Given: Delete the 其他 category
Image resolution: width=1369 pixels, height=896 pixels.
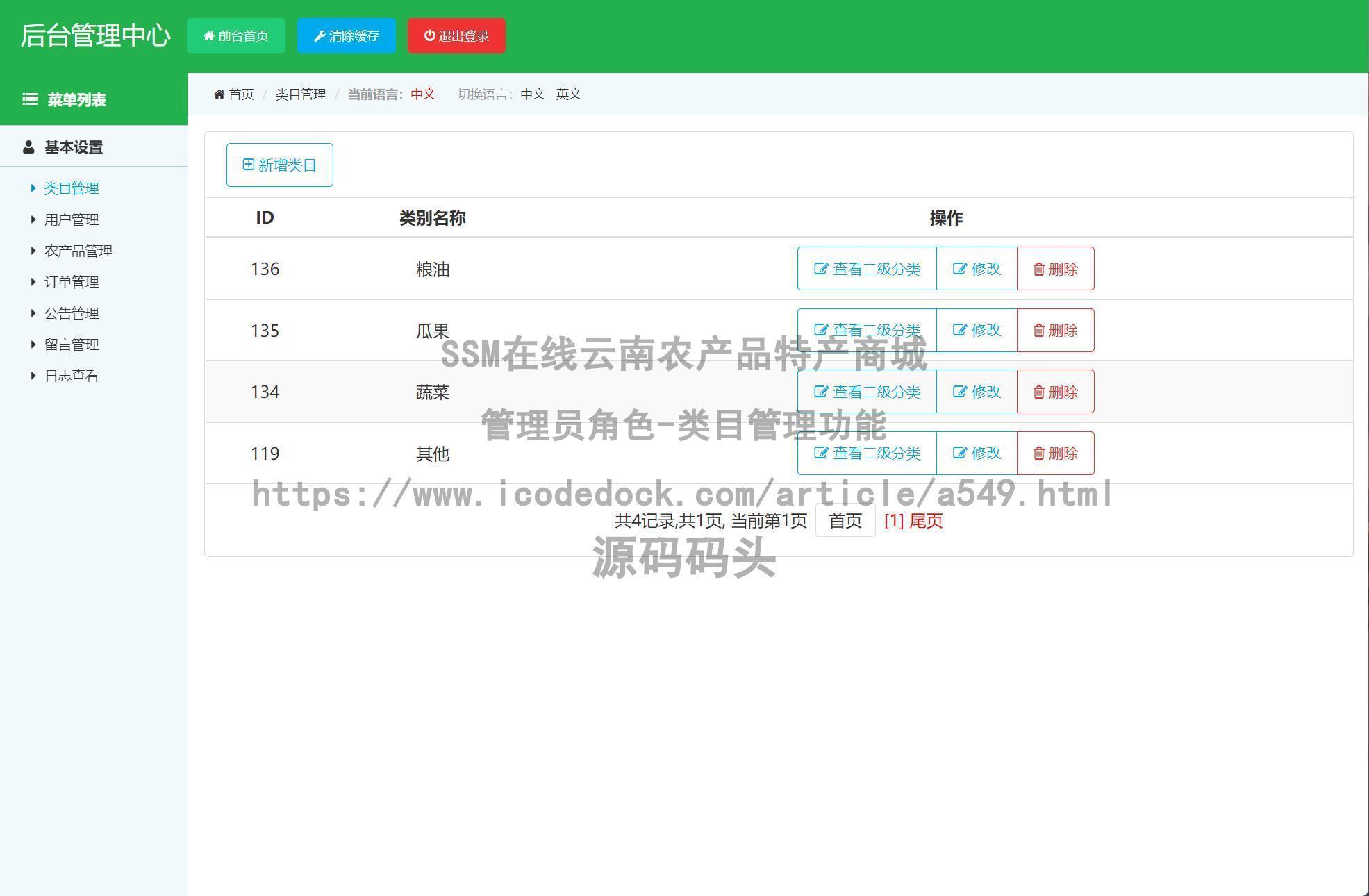Looking at the screenshot, I should pyautogui.click(x=1055, y=454).
